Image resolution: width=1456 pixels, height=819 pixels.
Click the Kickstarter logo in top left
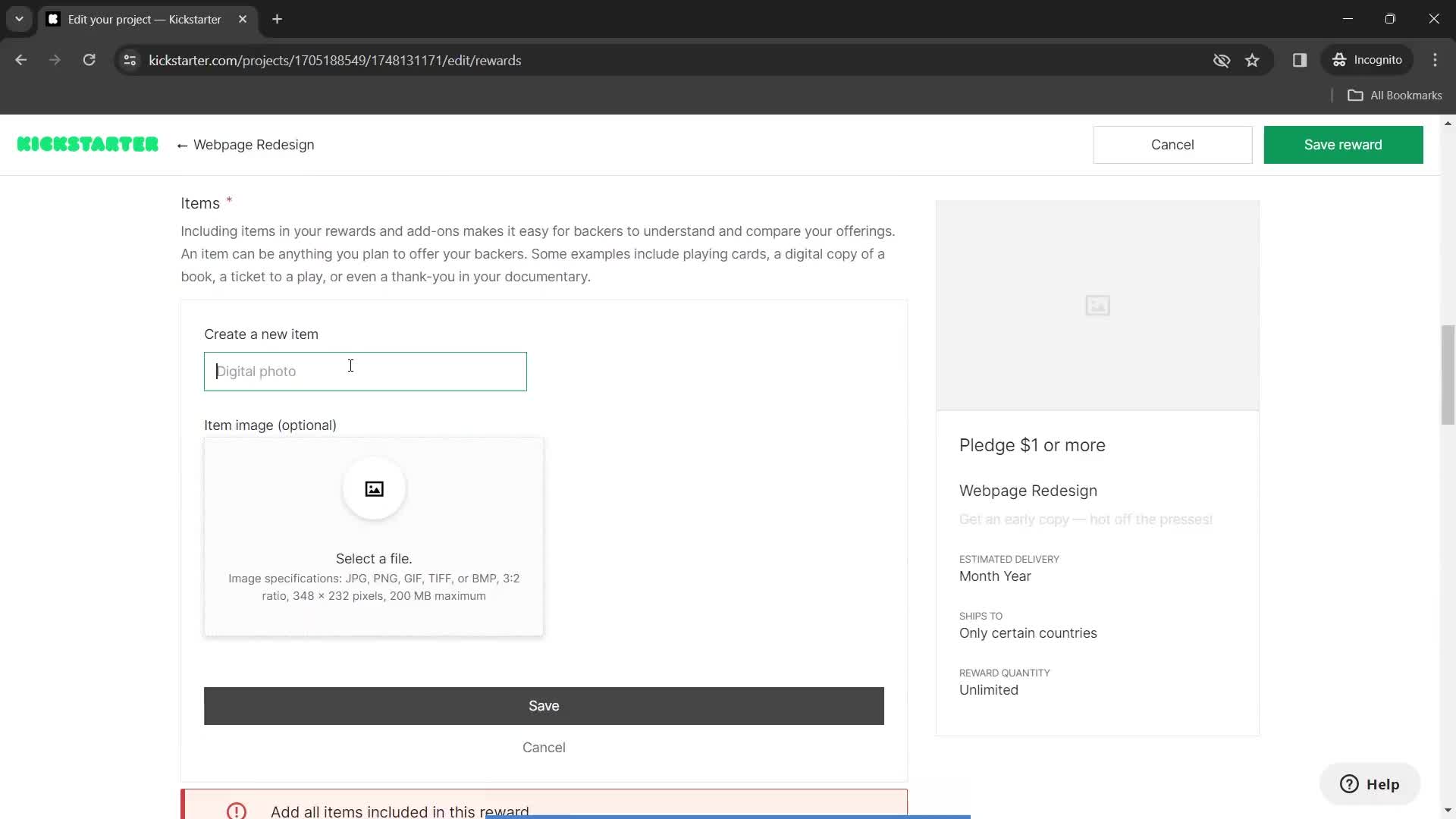[x=87, y=144]
